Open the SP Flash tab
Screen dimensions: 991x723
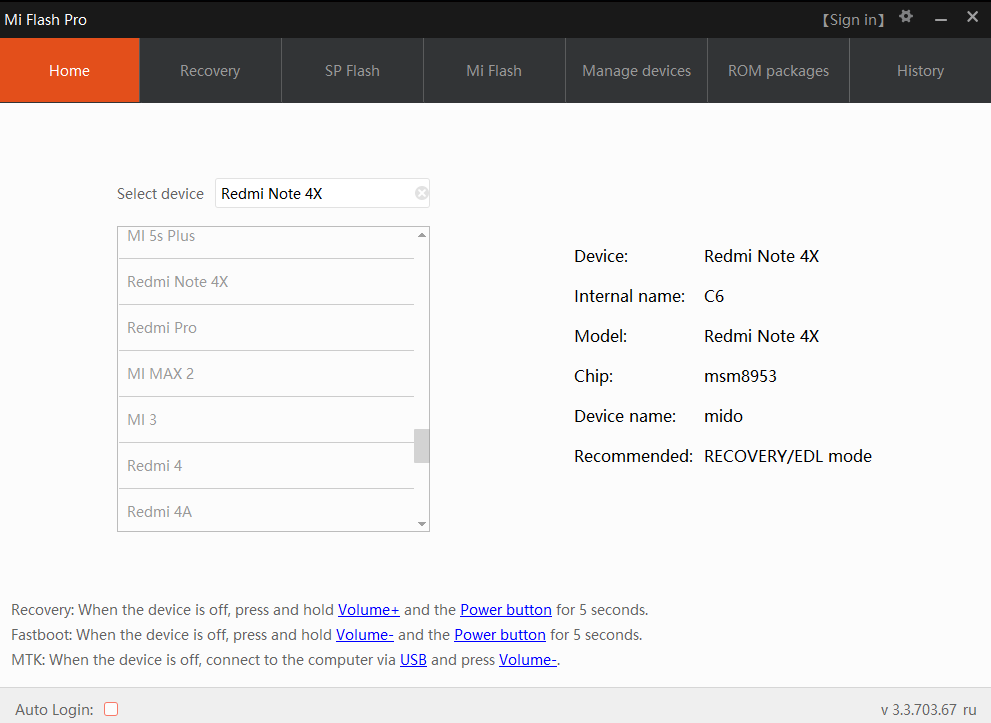click(x=352, y=71)
